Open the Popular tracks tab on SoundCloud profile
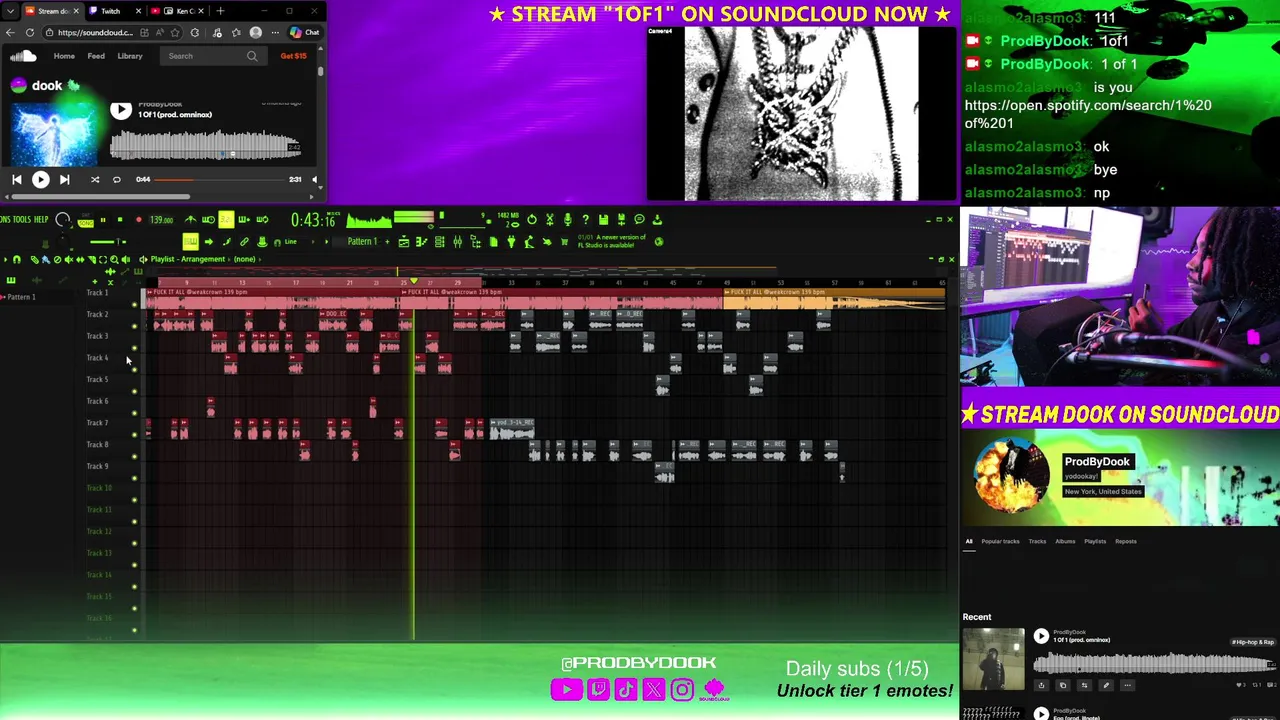Screen dimensions: 1280x720 1000,541
